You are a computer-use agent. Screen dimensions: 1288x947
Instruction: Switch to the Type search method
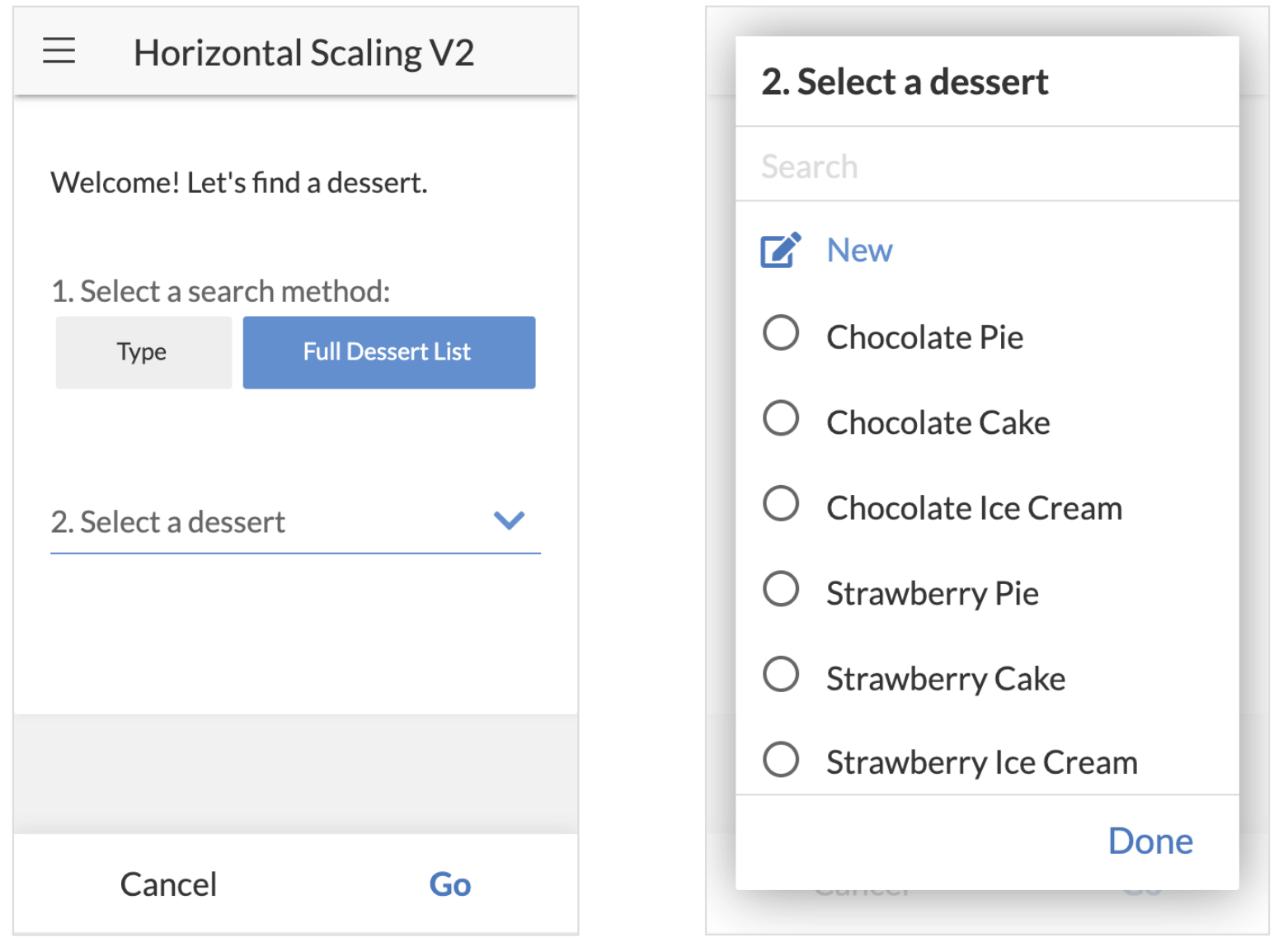[143, 352]
